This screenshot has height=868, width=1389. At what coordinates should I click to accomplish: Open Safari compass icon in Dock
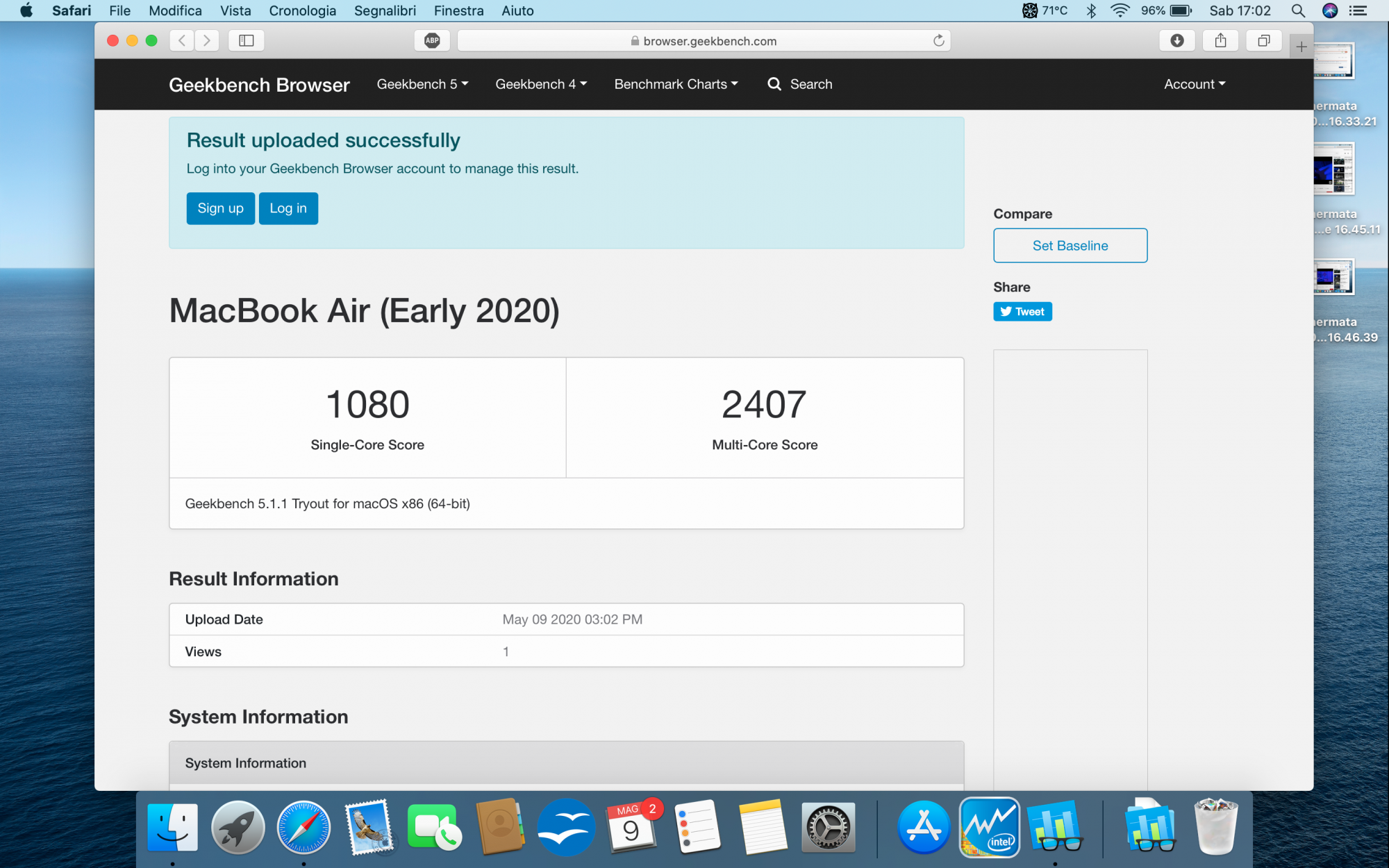tap(304, 827)
